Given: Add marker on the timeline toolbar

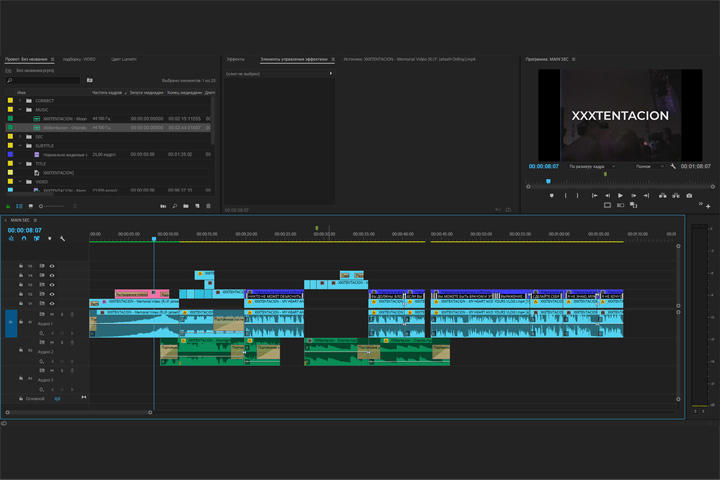Looking at the screenshot, I should coord(50,239).
